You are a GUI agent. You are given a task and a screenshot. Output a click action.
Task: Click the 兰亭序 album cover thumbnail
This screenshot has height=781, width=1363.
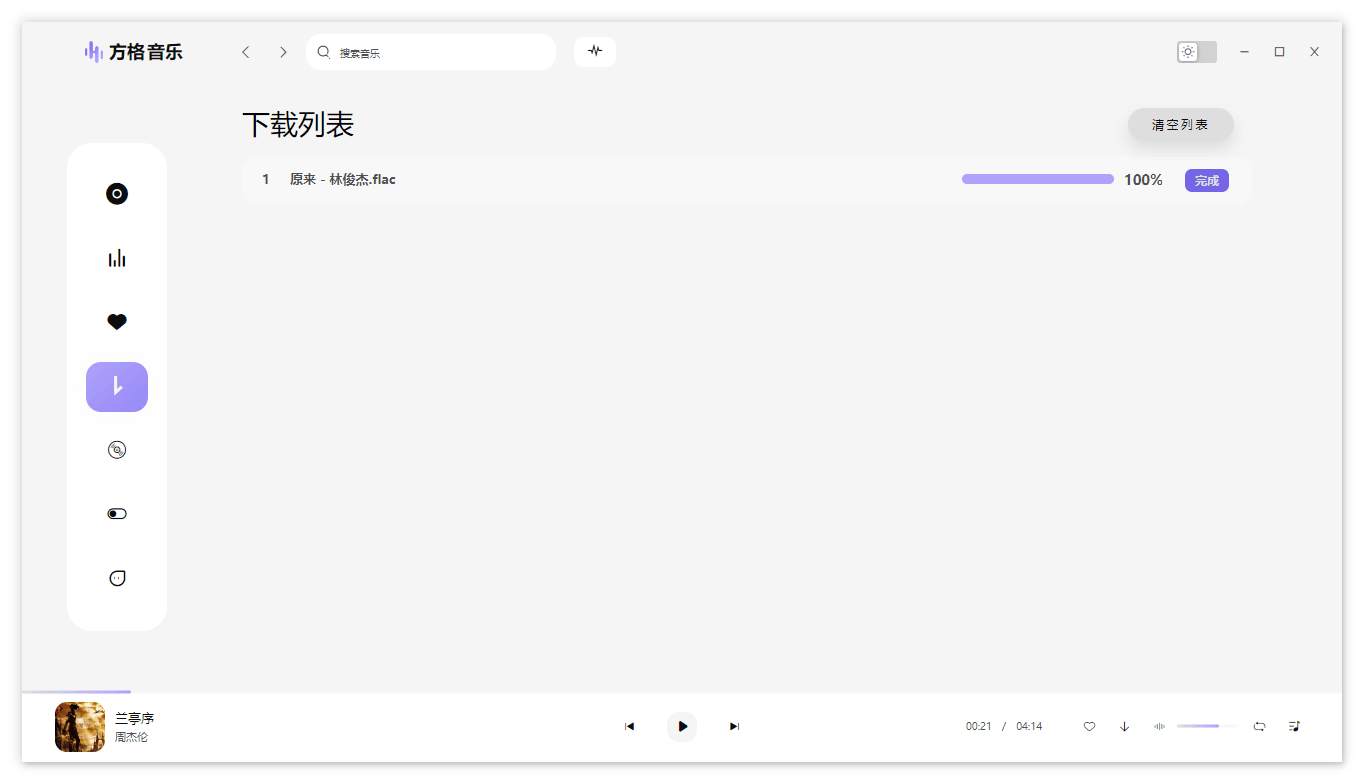pyautogui.click(x=80, y=727)
